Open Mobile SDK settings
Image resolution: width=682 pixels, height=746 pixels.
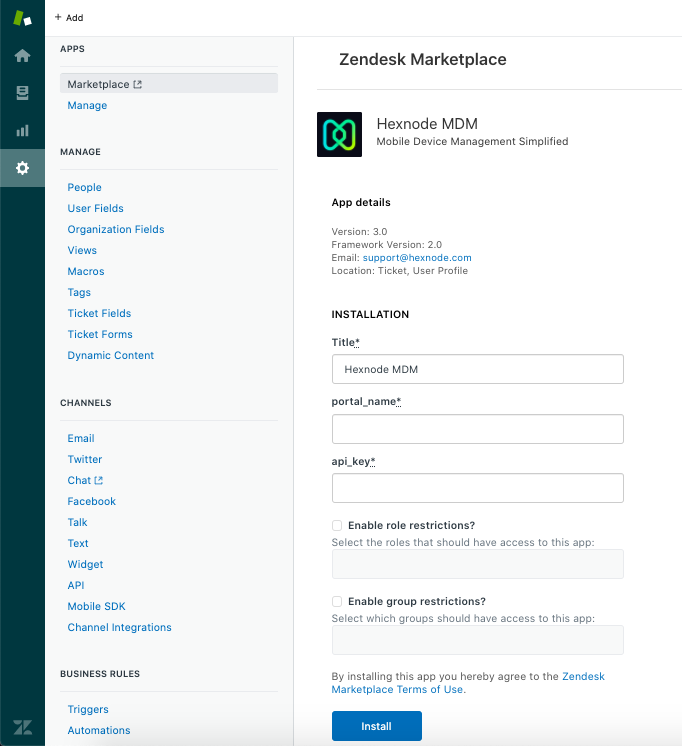point(96,606)
